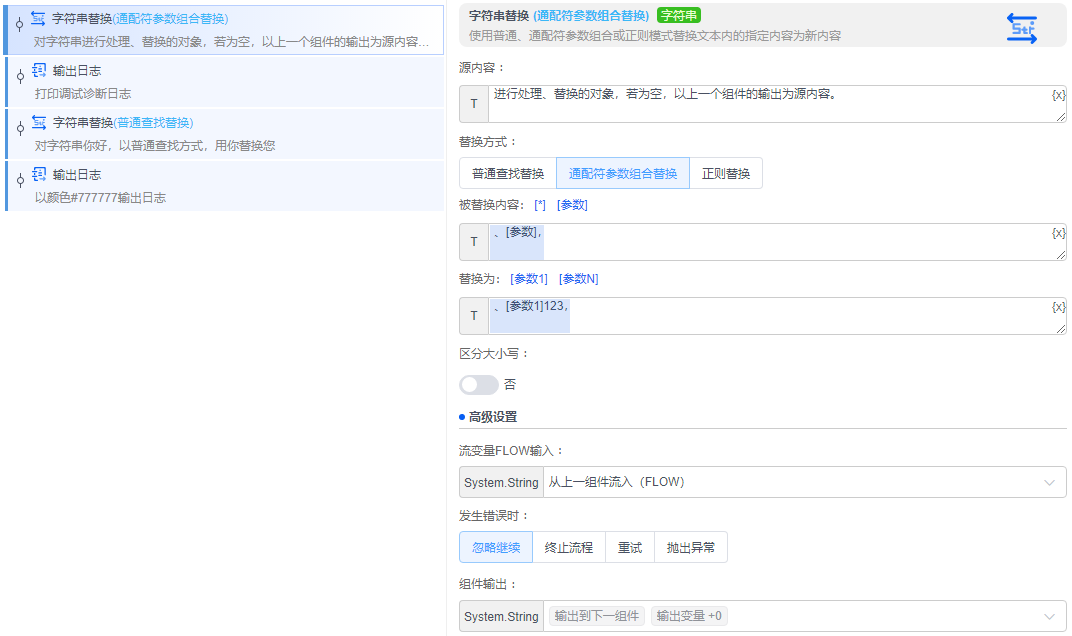Click the [*] link beside 被替换内容
This screenshot has width=1072, height=636.
(x=537, y=204)
